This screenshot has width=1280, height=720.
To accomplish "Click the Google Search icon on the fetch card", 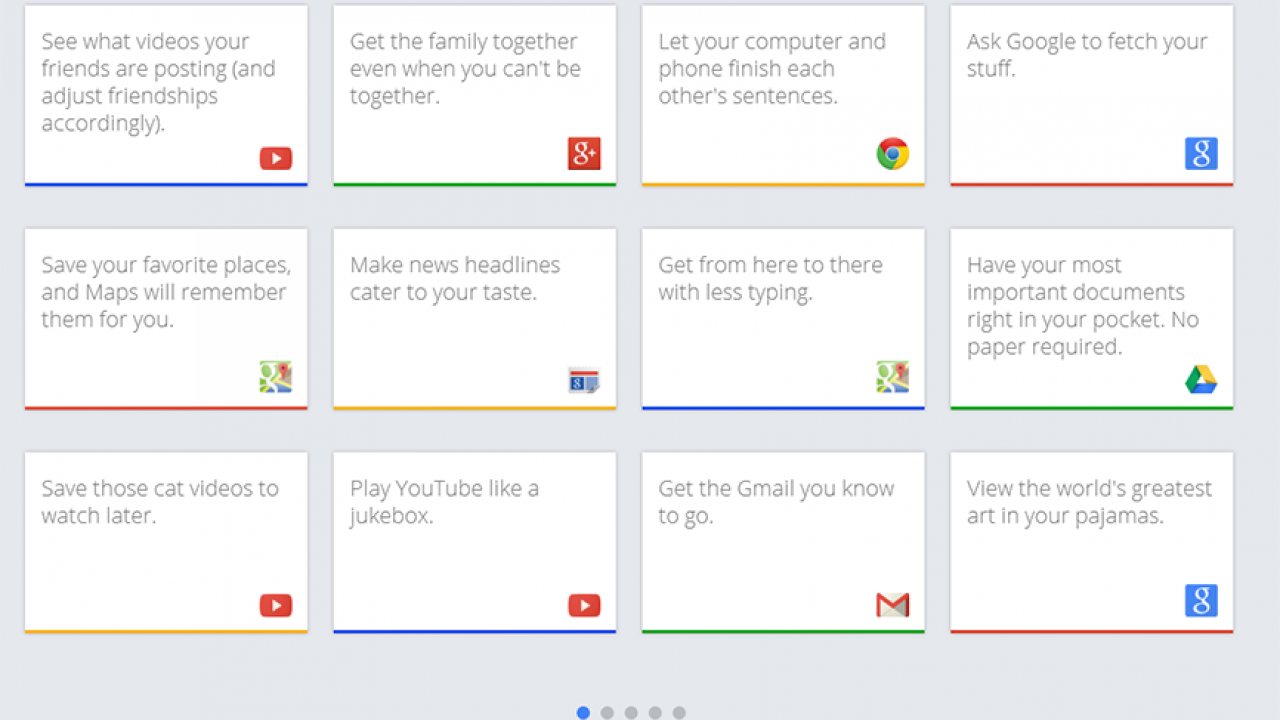I will pos(1201,154).
